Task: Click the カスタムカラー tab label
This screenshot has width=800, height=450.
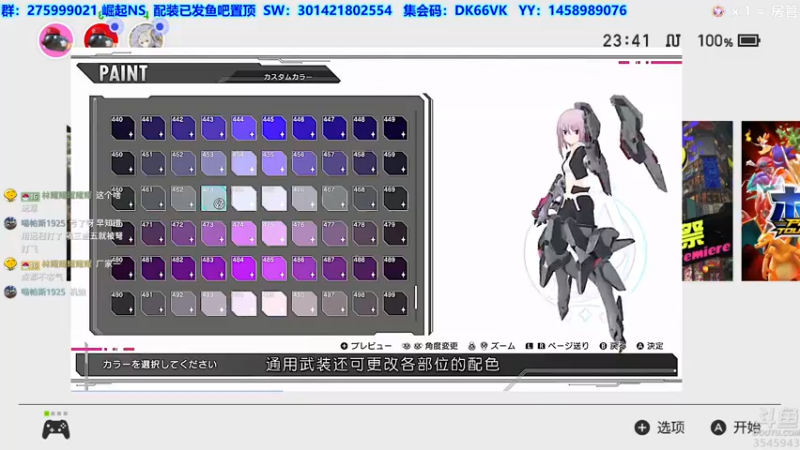Action: click(288, 77)
